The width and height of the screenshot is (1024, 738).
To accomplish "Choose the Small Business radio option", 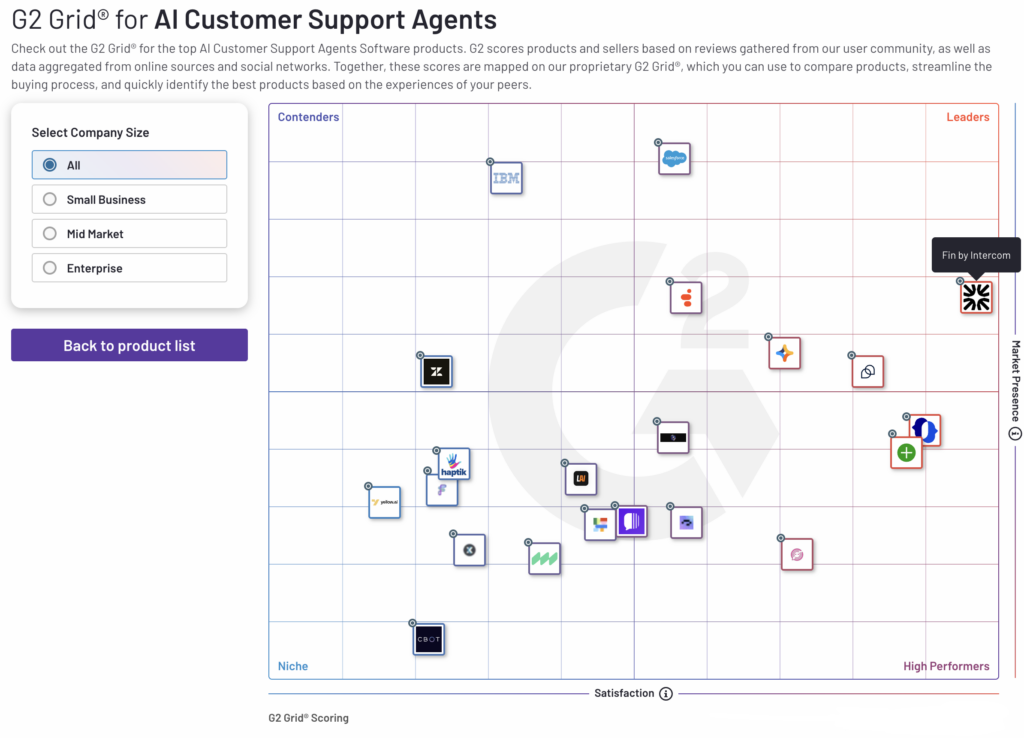I will pos(129,199).
